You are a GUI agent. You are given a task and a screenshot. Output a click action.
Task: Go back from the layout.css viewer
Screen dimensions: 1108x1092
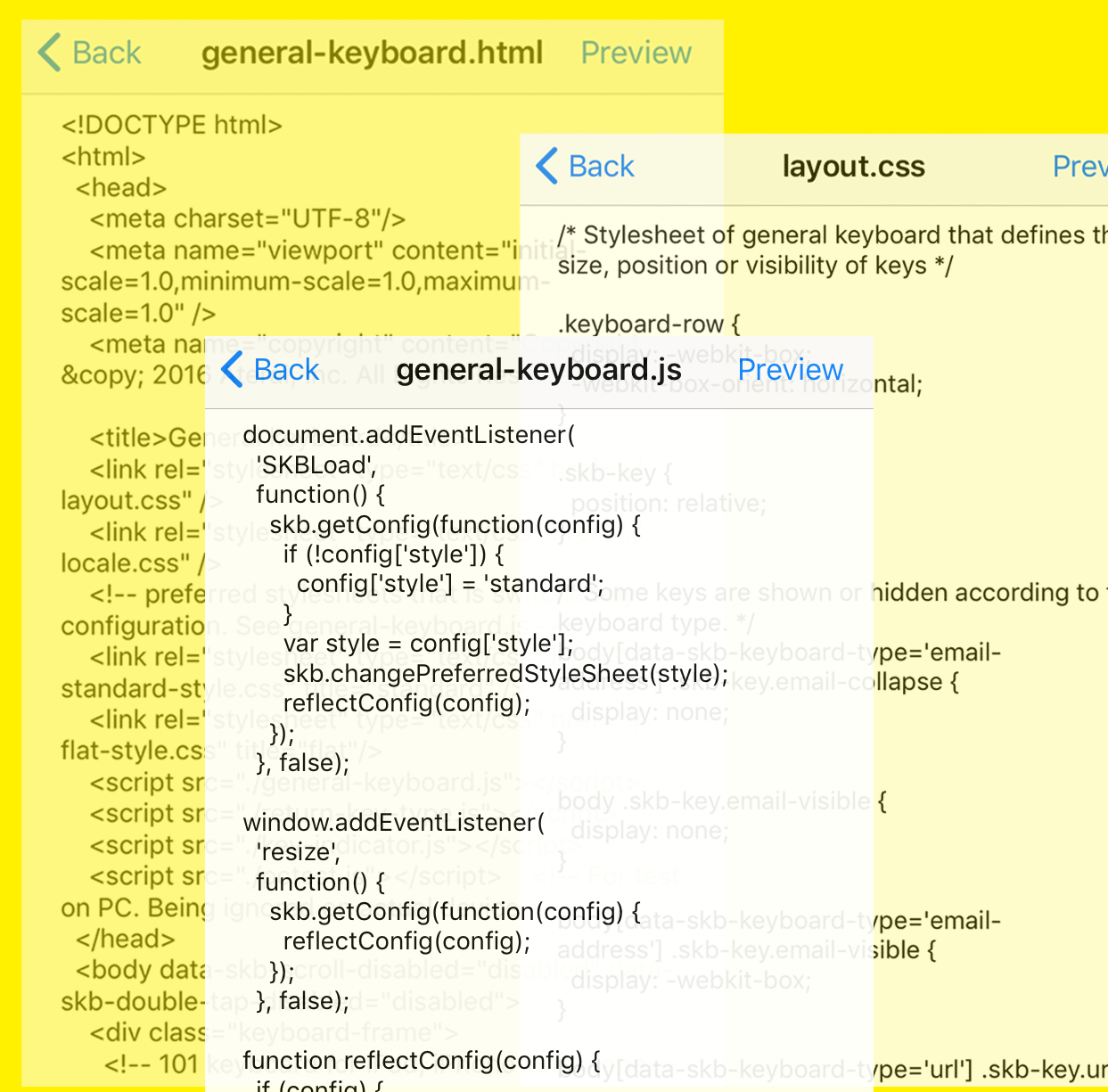[585, 167]
